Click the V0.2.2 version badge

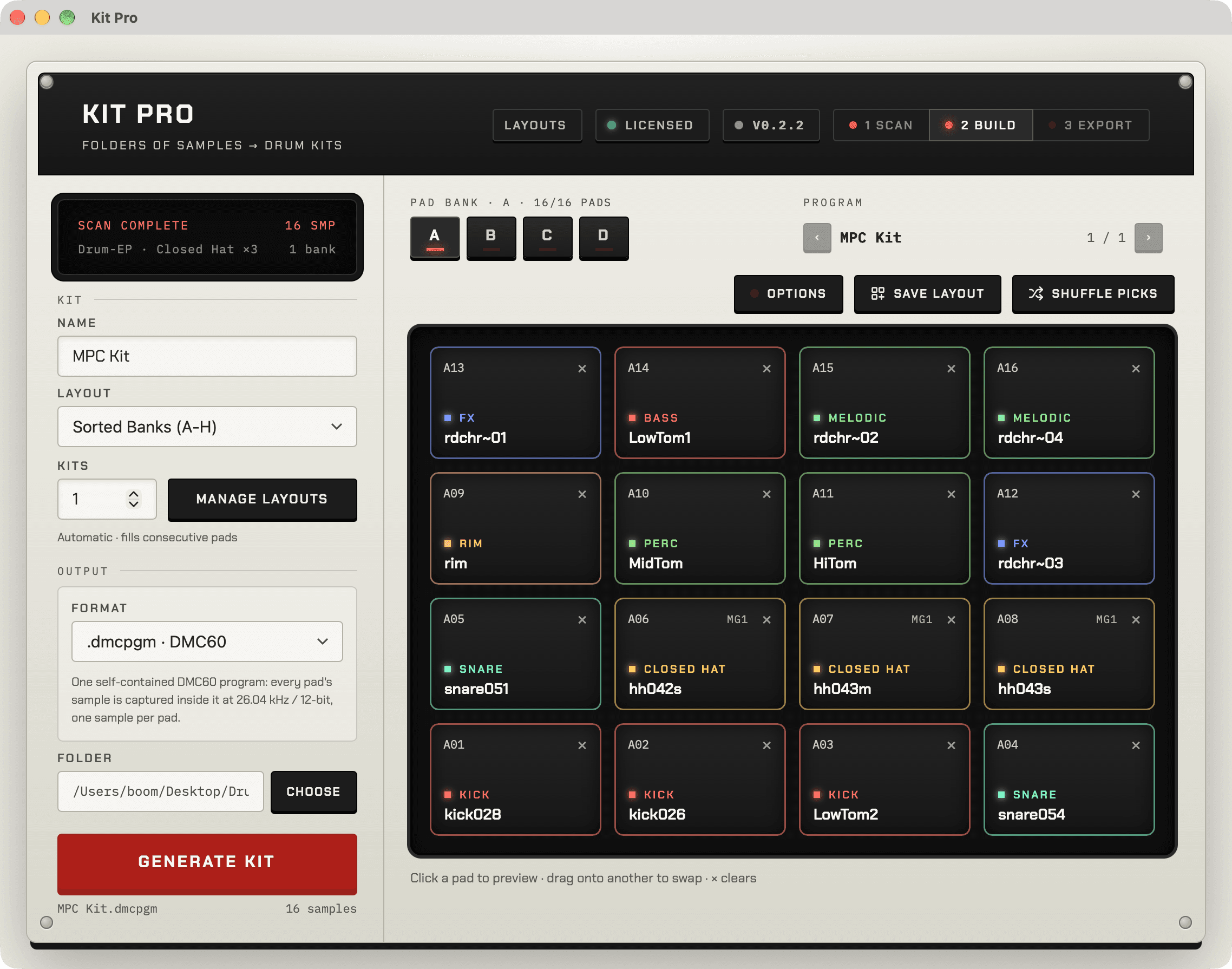(x=771, y=125)
